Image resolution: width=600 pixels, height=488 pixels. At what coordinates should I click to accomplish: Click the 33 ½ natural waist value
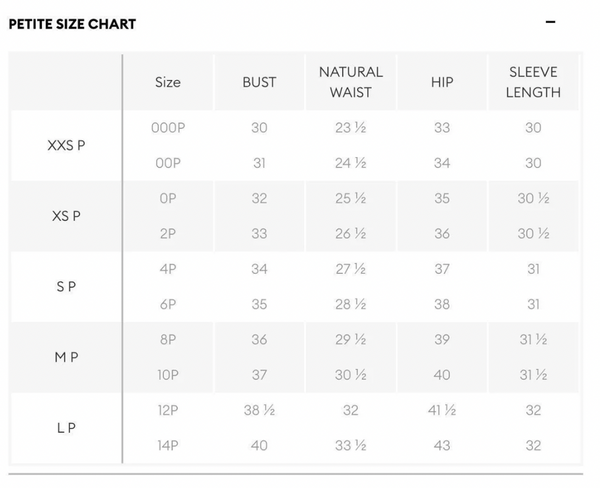point(351,445)
